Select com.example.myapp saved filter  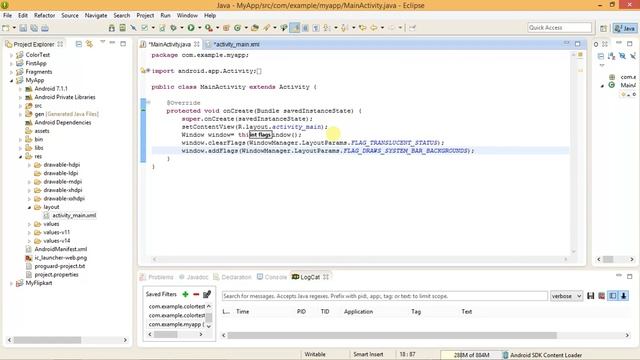point(176,324)
